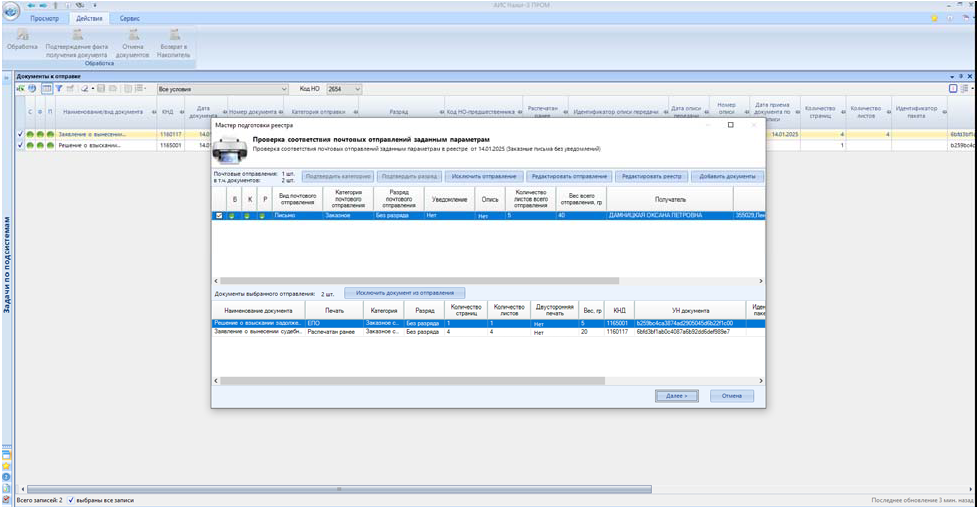Screen dimensions: 979x509
Task: Click the Отмена документов ribbon icon
Action: coord(131,36)
